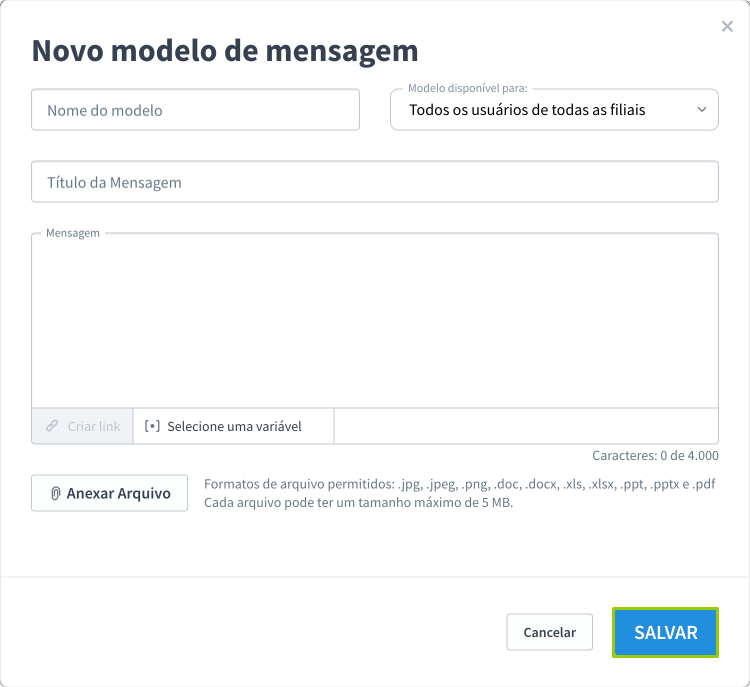Focus the Título da Mensagem field
Viewport: 750px width, 687px height.
(x=374, y=182)
